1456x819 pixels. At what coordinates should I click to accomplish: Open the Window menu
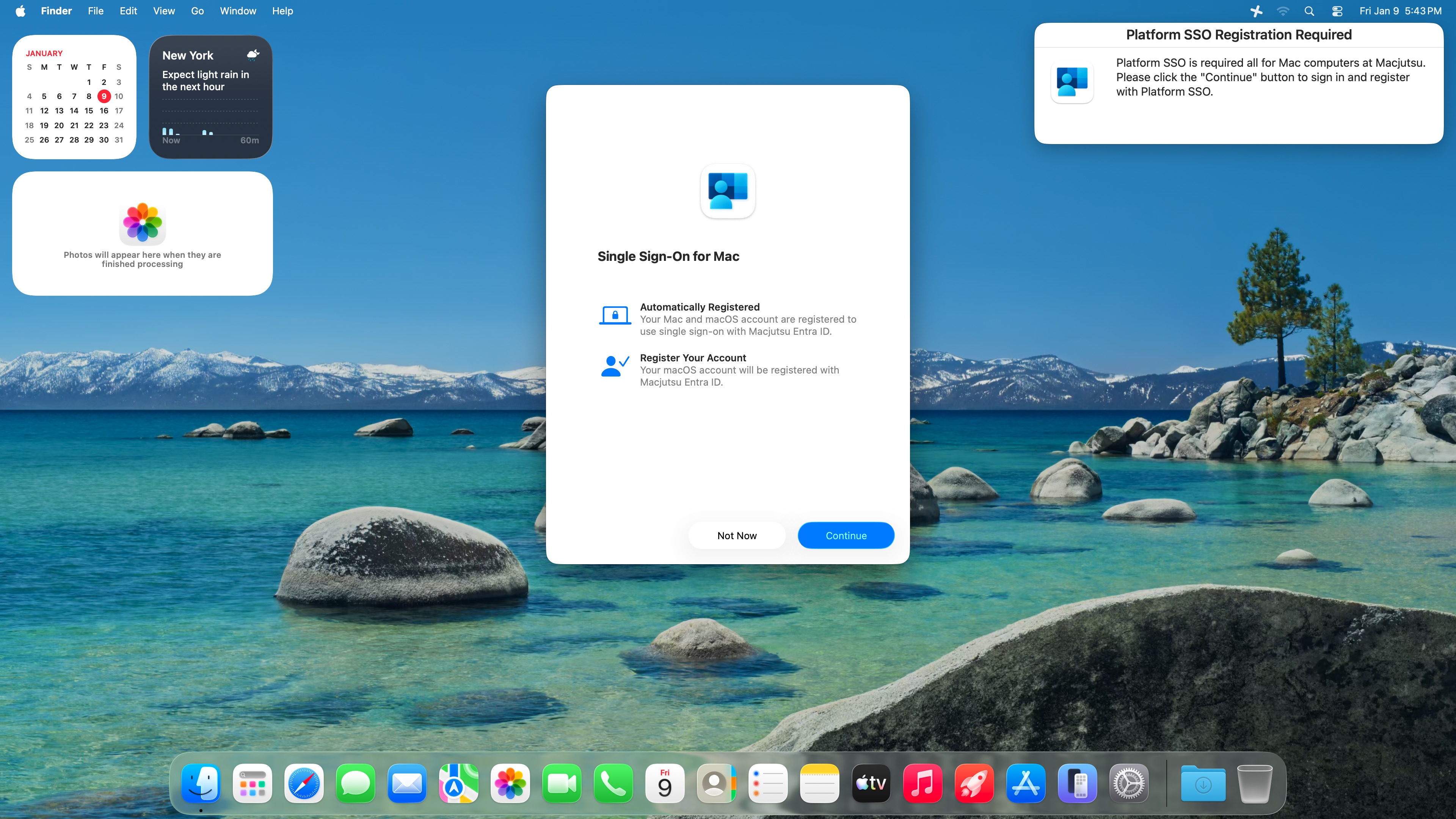237,11
